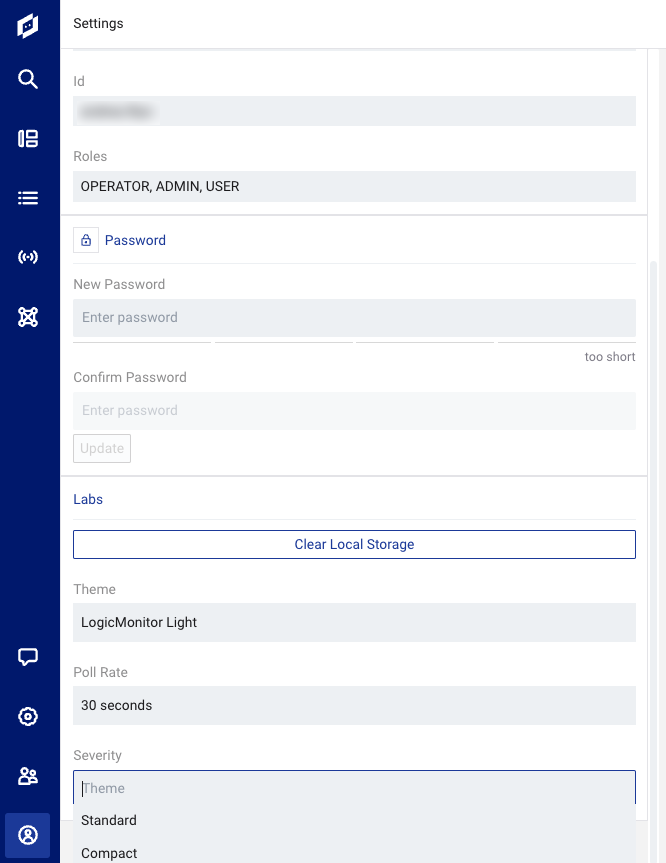This screenshot has width=666, height=863.
Task: Open the chat bubble feedback icon
Action: (x=28, y=657)
